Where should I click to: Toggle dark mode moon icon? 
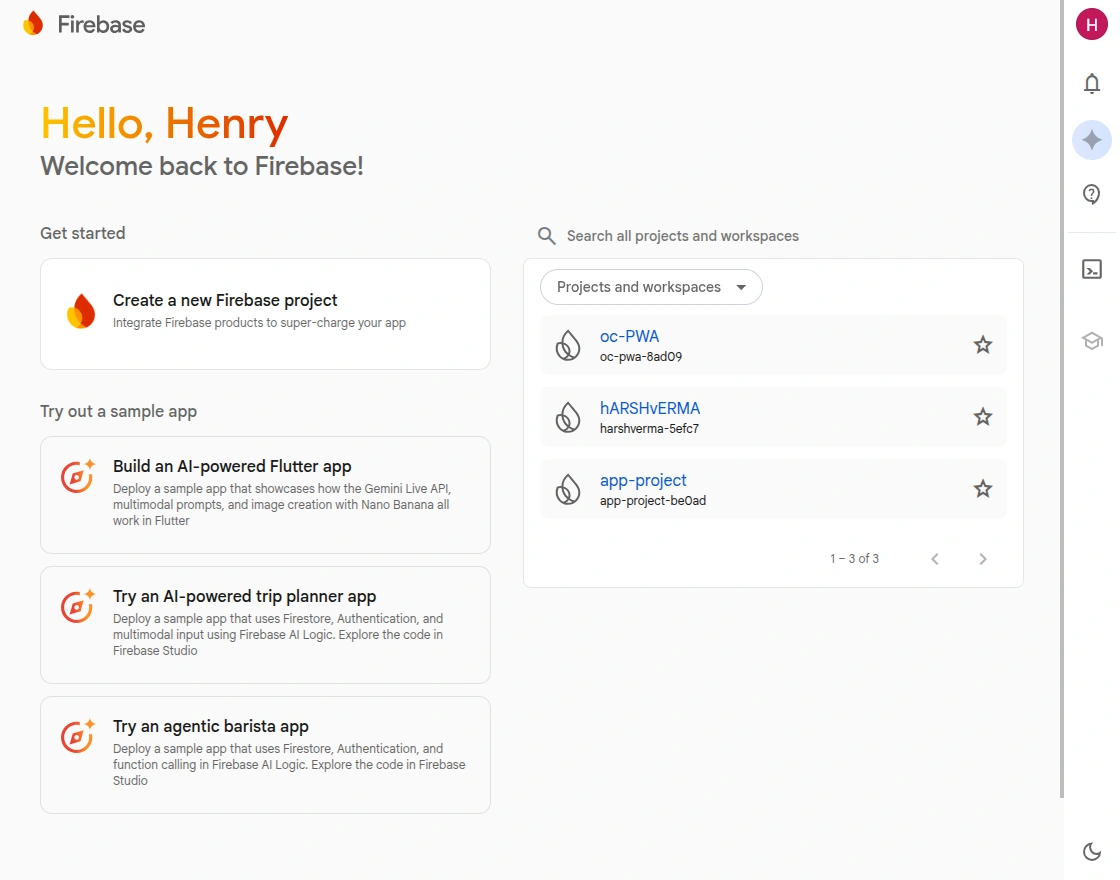click(x=1091, y=851)
